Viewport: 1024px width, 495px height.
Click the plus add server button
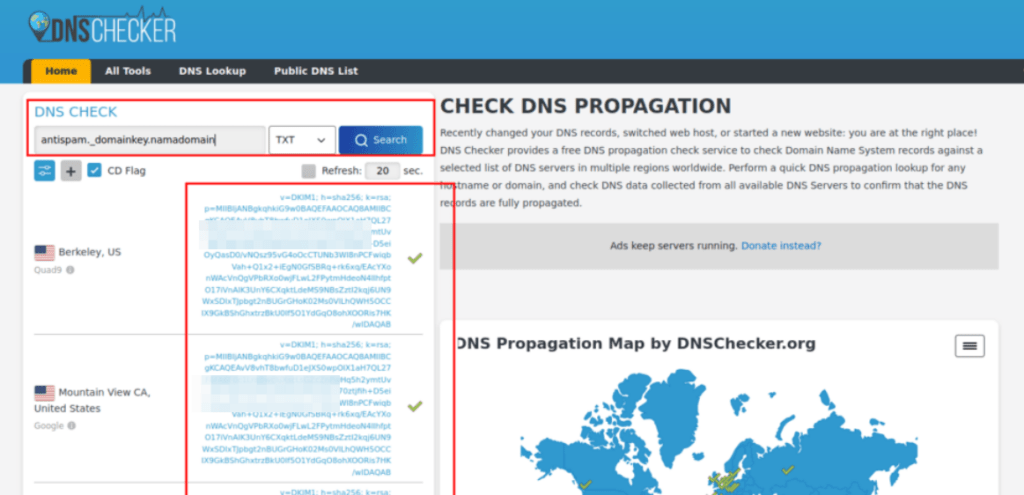tap(71, 171)
